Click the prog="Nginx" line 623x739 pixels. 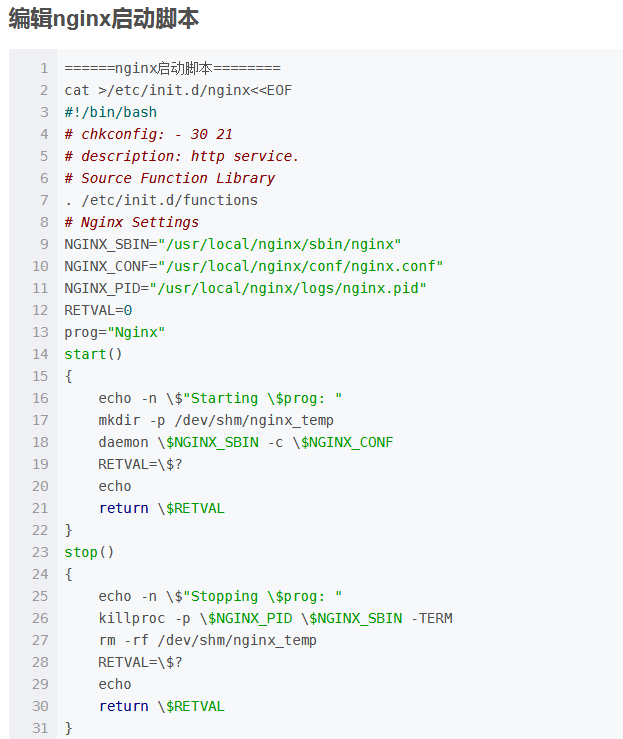tap(115, 332)
